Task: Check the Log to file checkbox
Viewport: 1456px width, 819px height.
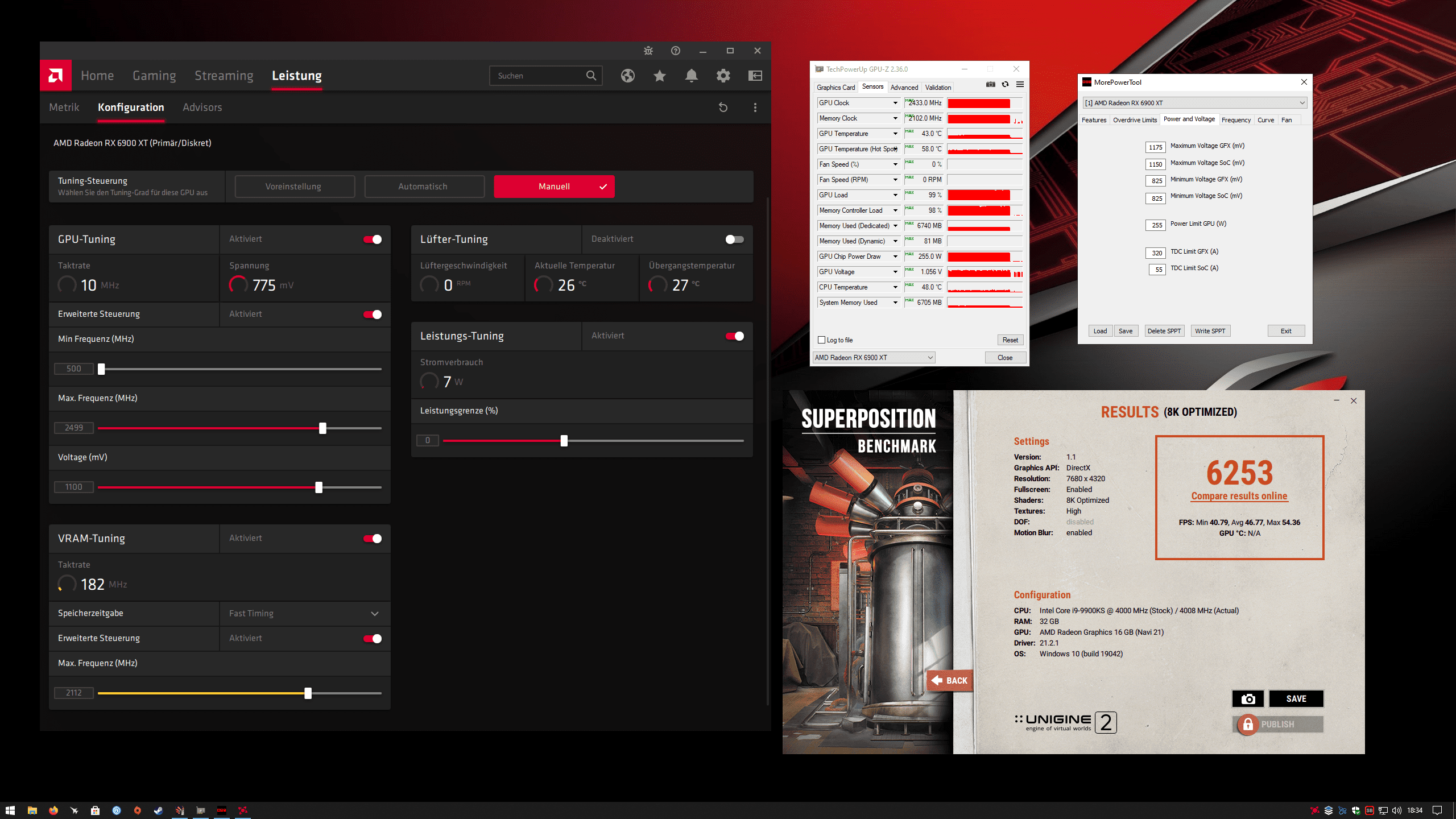Action: pyautogui.click(x=821, y=340)
